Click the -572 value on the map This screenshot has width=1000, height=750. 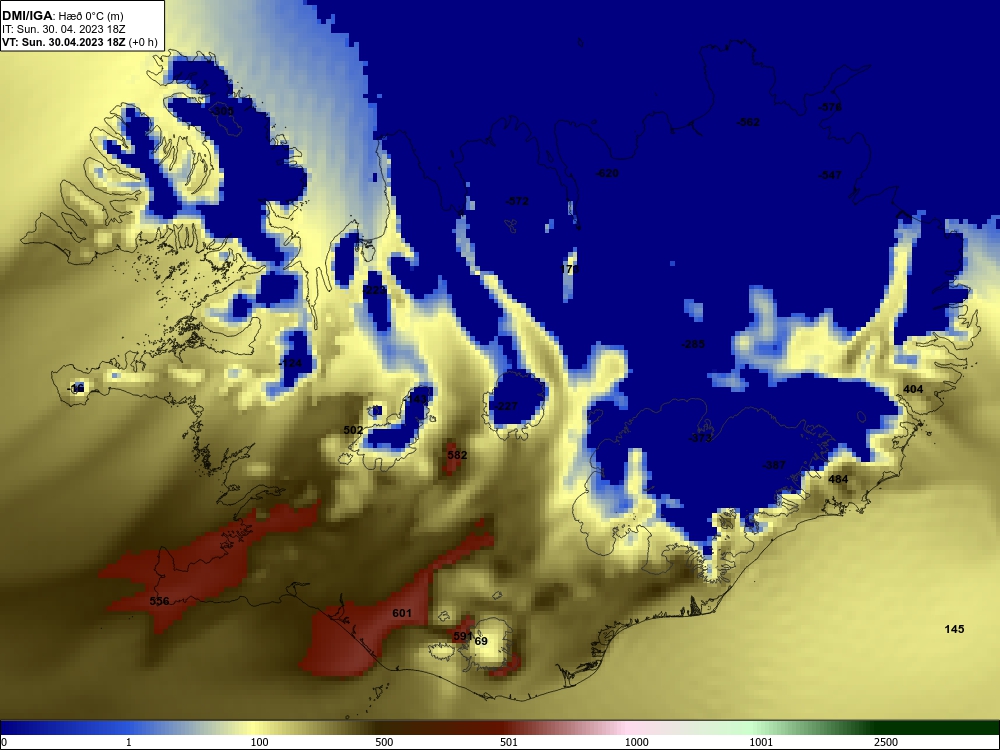point(517,201)
